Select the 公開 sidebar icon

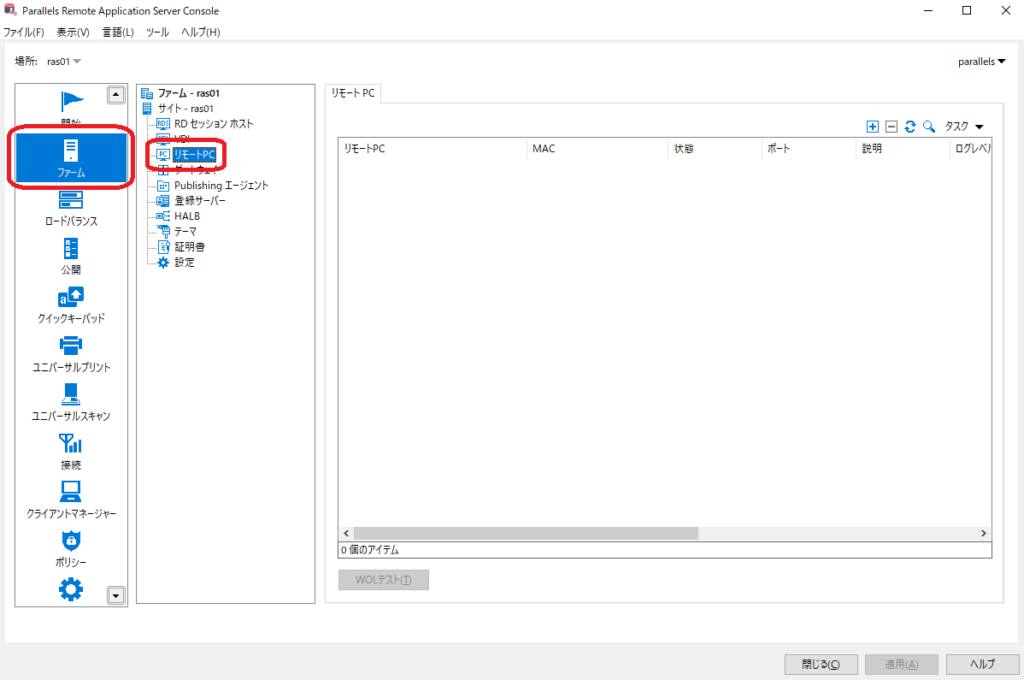70,256
